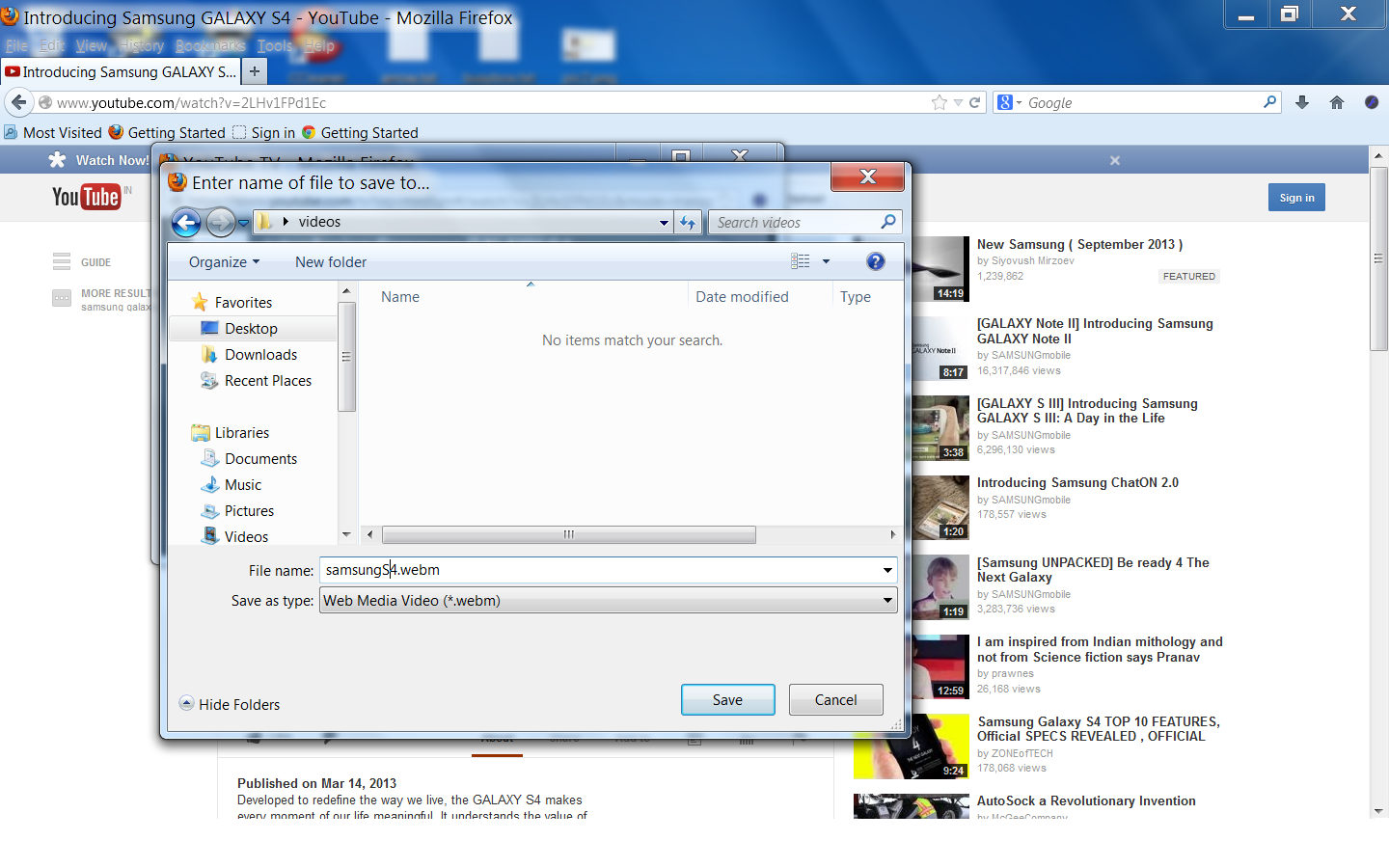Image resolution: width=1389 pixels, height=868 pixels.
Task: Click the Google search engine icon
Action: [x=1005, y=102]
